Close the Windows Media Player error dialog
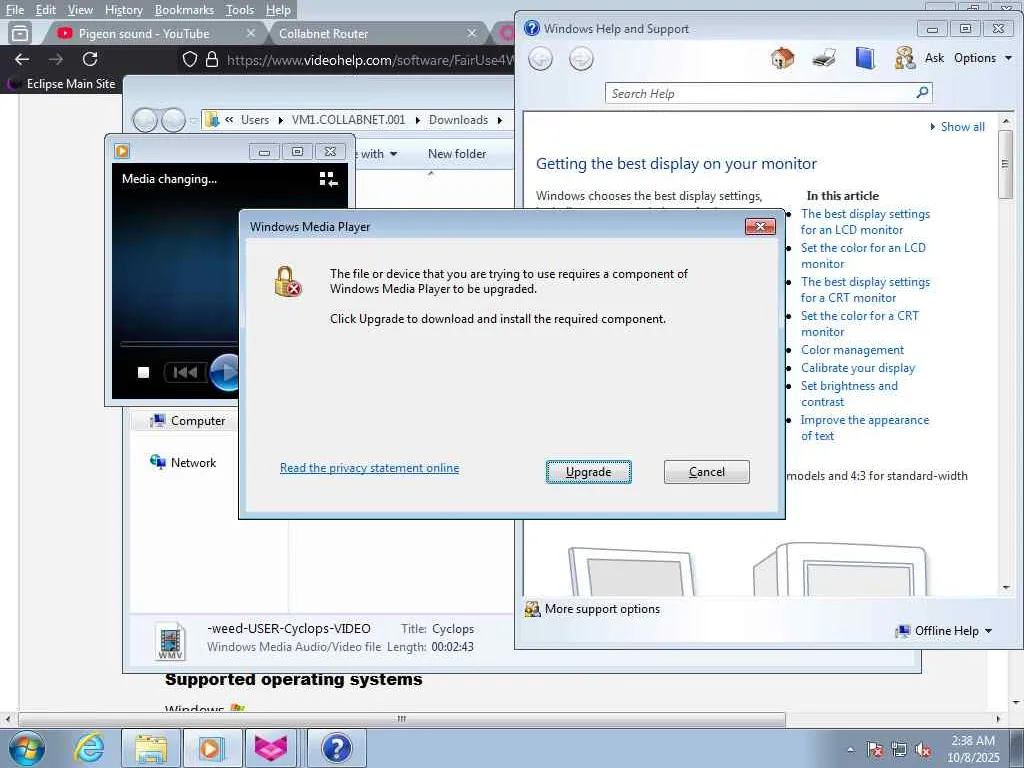 point(760,227)
